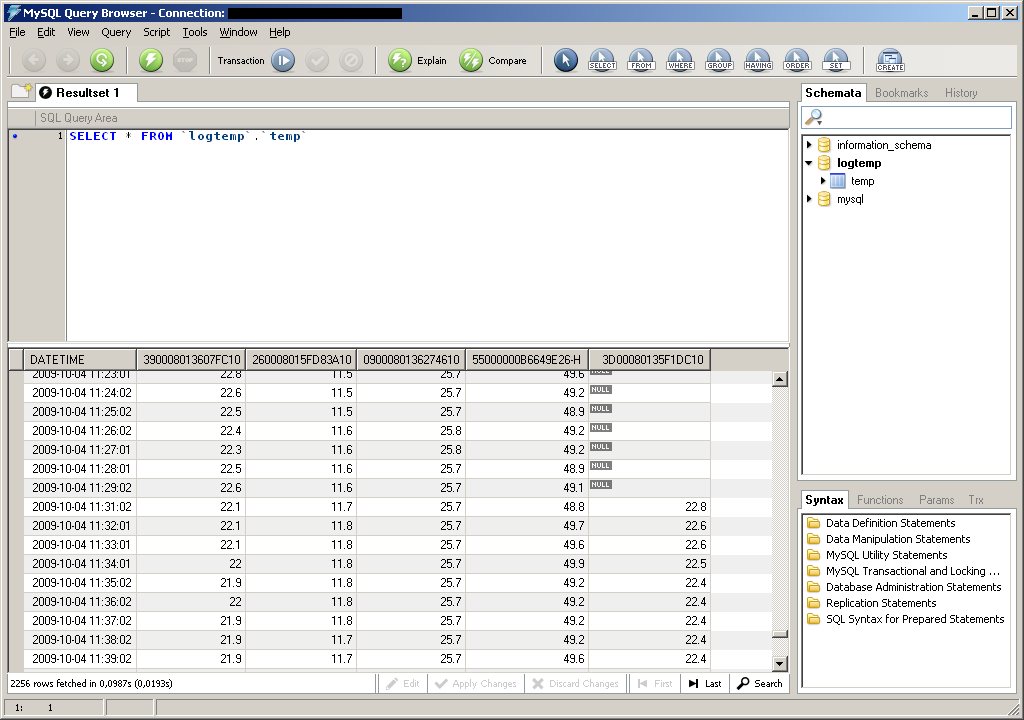Collapse the logtemp schema node
The image size is (1024, 720).
coord(810,163)
